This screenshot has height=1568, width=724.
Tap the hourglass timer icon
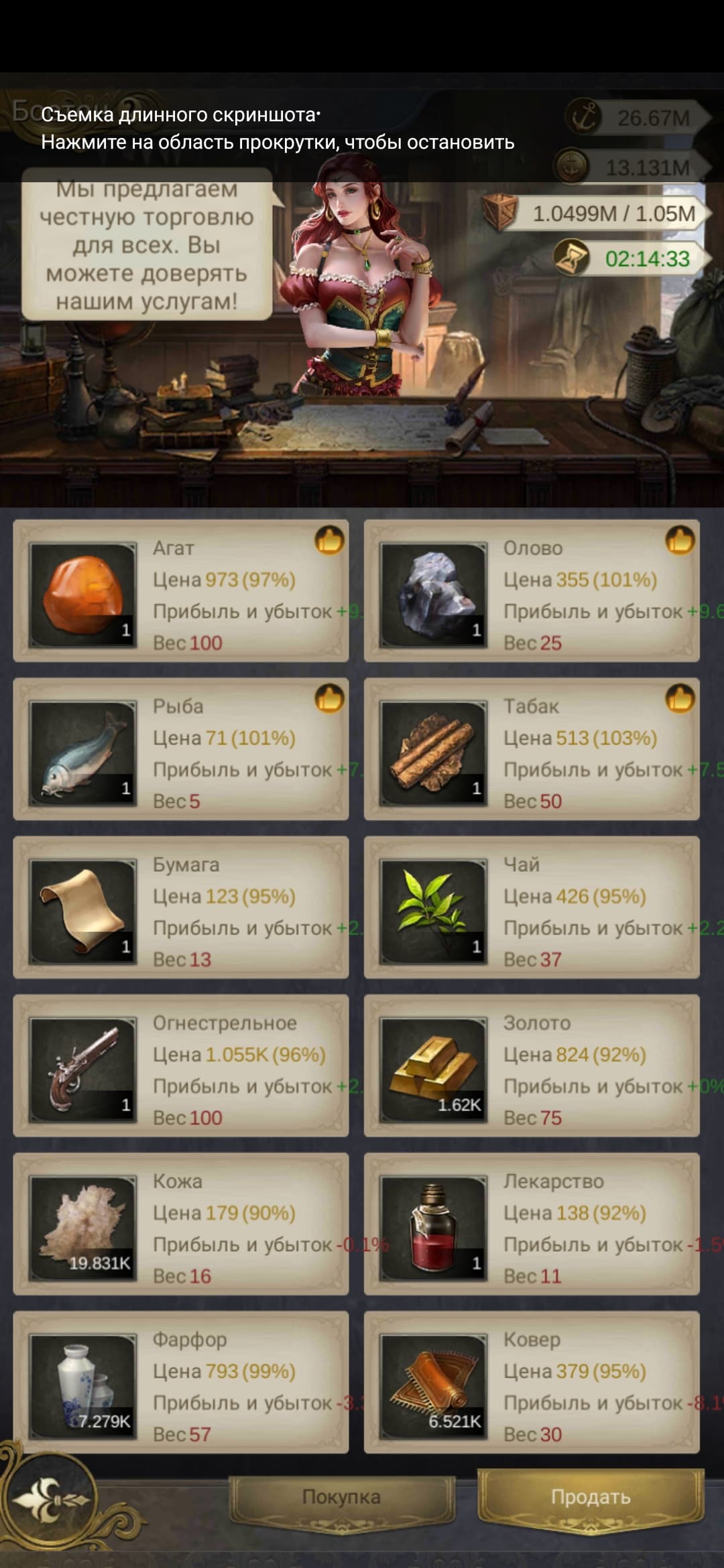tap(570, 258)
